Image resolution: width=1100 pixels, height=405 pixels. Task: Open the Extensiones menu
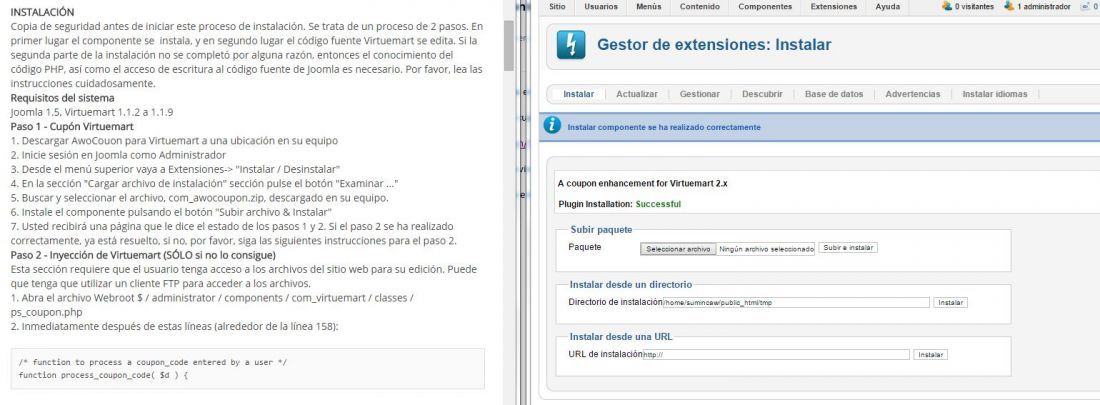coord(833,6)
